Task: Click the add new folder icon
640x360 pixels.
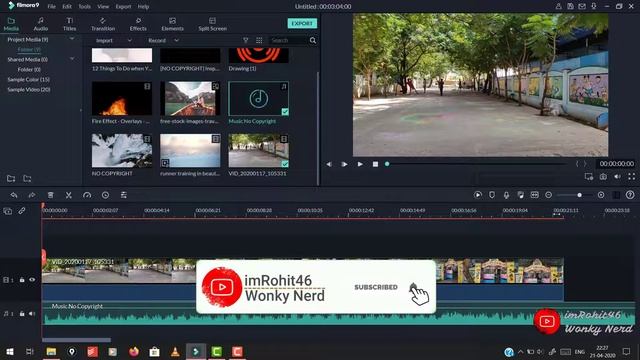Action: tap(11, 178)
